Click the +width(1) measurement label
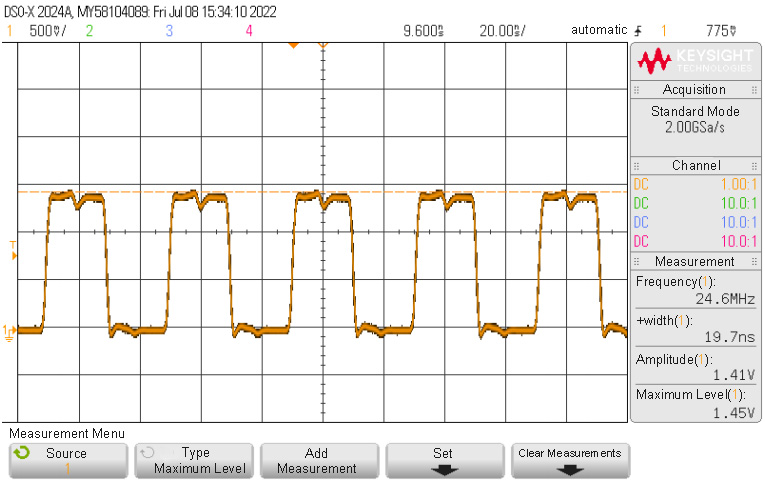This screenshot has height=480, width=765. [x=664, y=320]
